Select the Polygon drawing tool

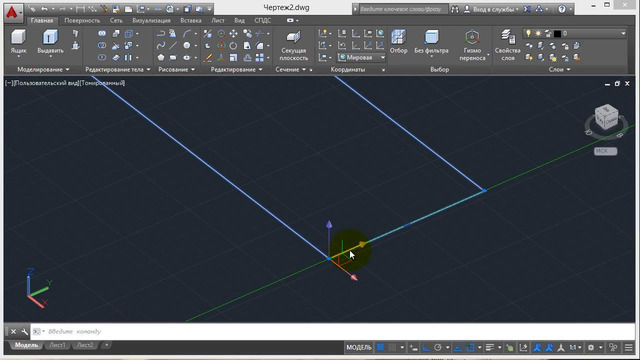coord(161,57)
